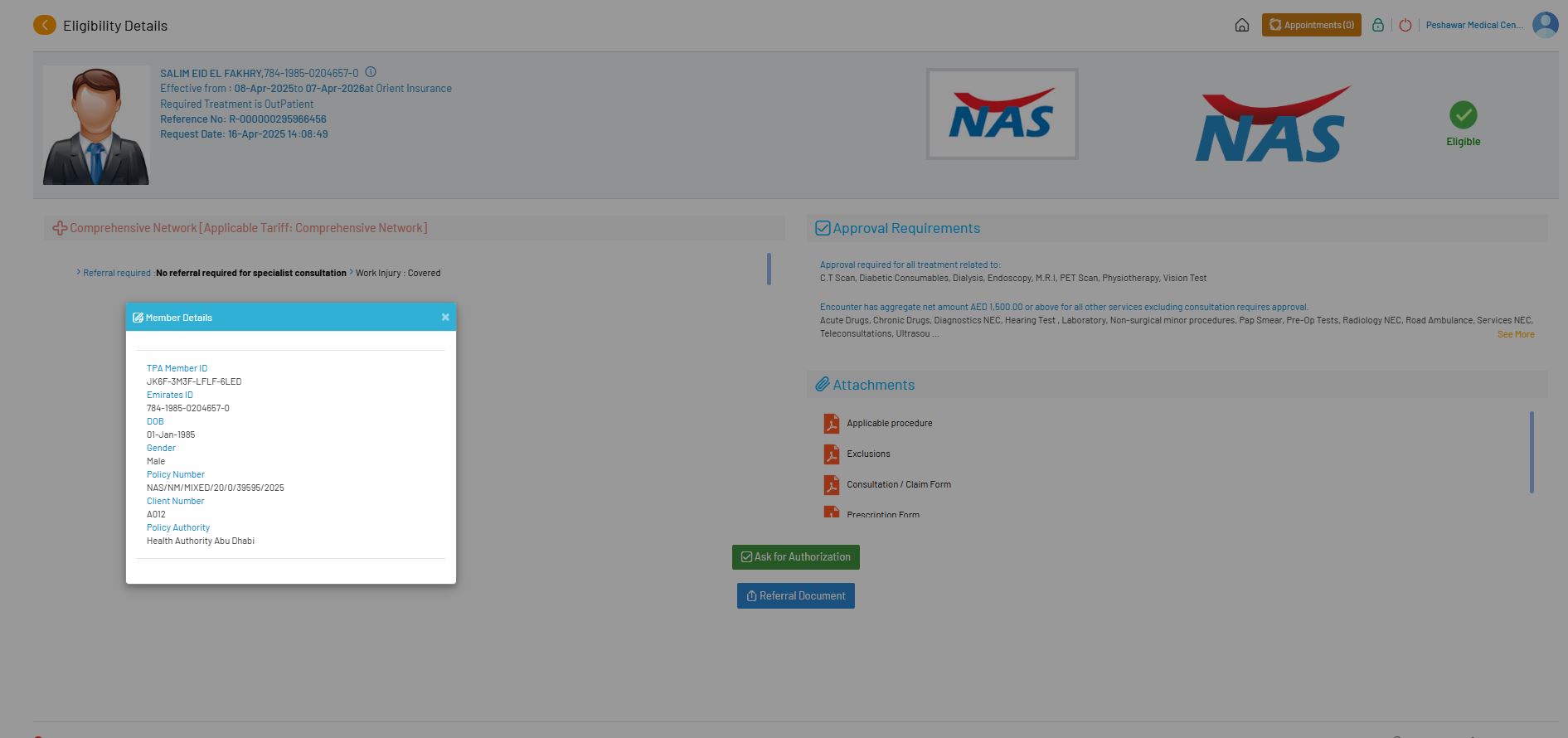
Task: Click the Client Number label
Action: pos(175,501)
